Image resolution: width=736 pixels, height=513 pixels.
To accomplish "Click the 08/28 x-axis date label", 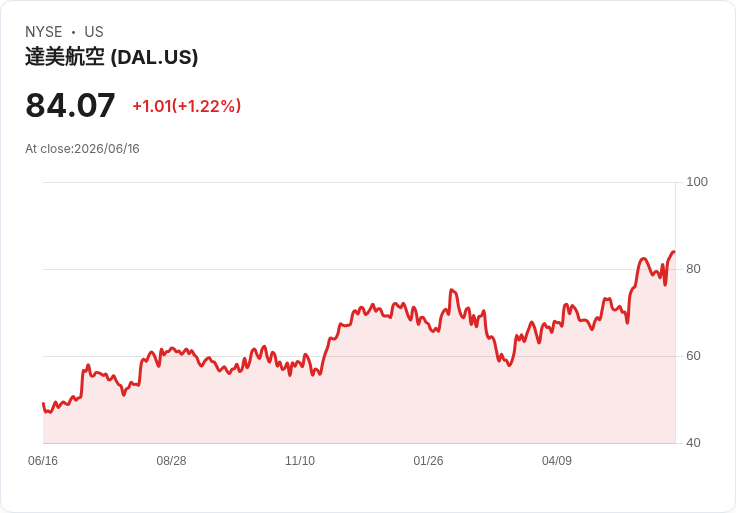I will tap(171, 461).
